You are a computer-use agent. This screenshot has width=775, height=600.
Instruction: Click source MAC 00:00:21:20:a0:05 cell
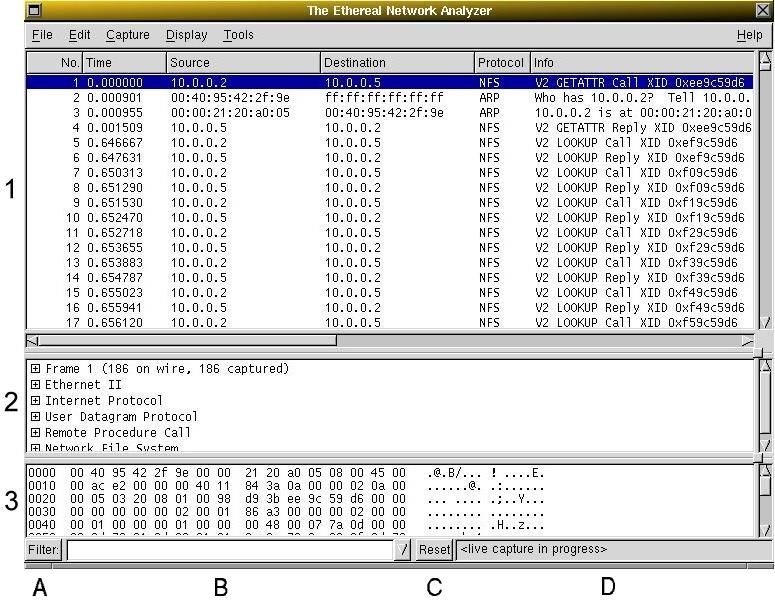[x=230, y=112]
